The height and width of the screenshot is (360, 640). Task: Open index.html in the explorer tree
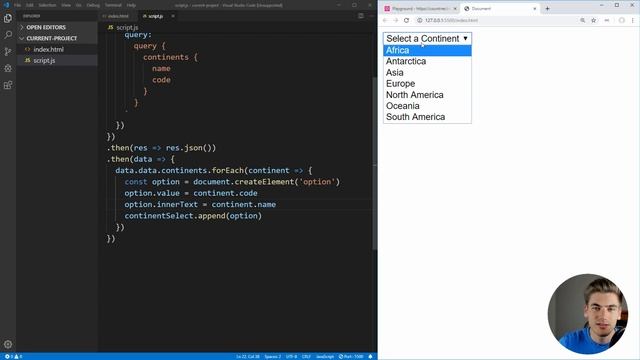click(x=57, y=49)
